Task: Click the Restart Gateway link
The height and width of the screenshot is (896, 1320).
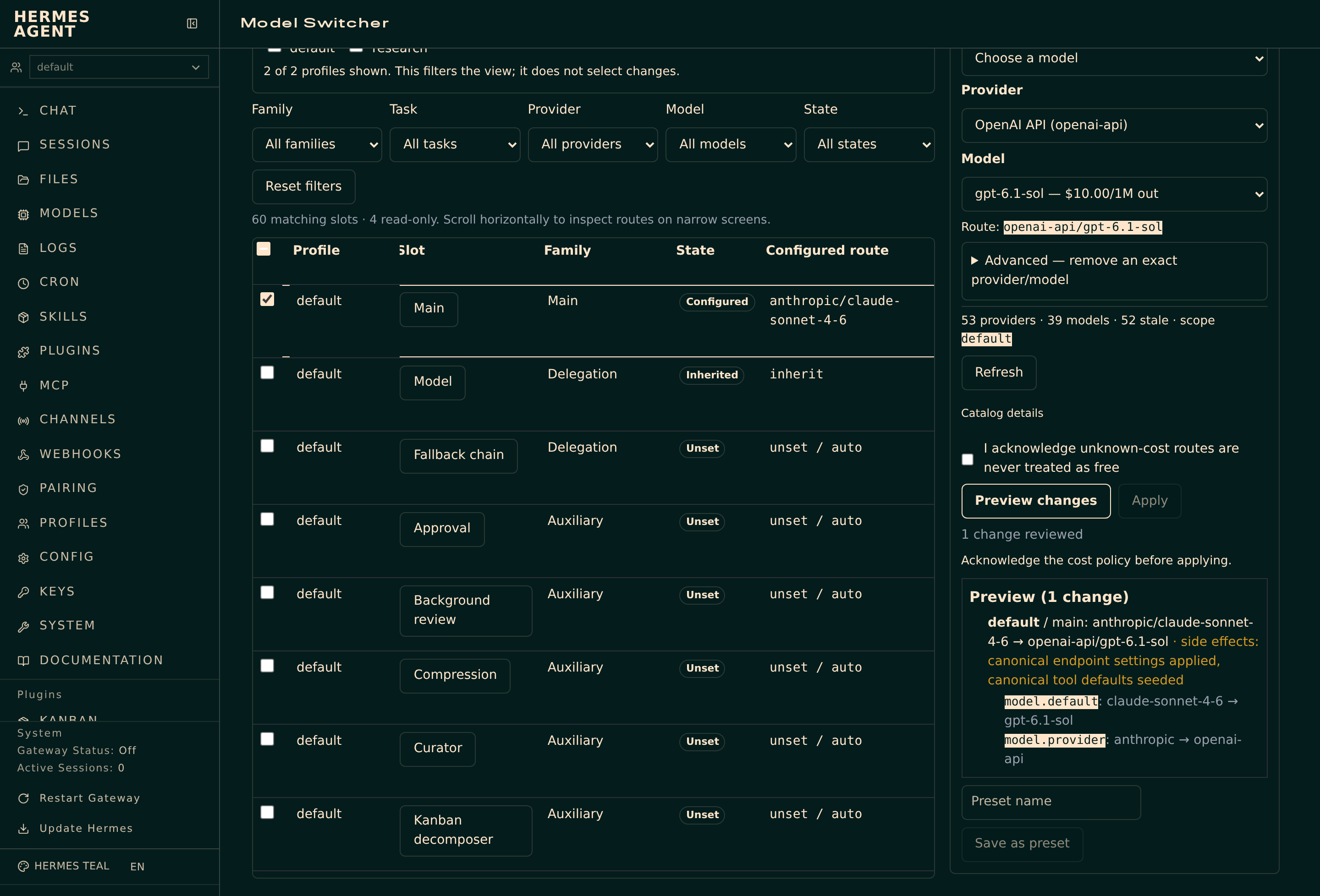Action: click(89, 798)
